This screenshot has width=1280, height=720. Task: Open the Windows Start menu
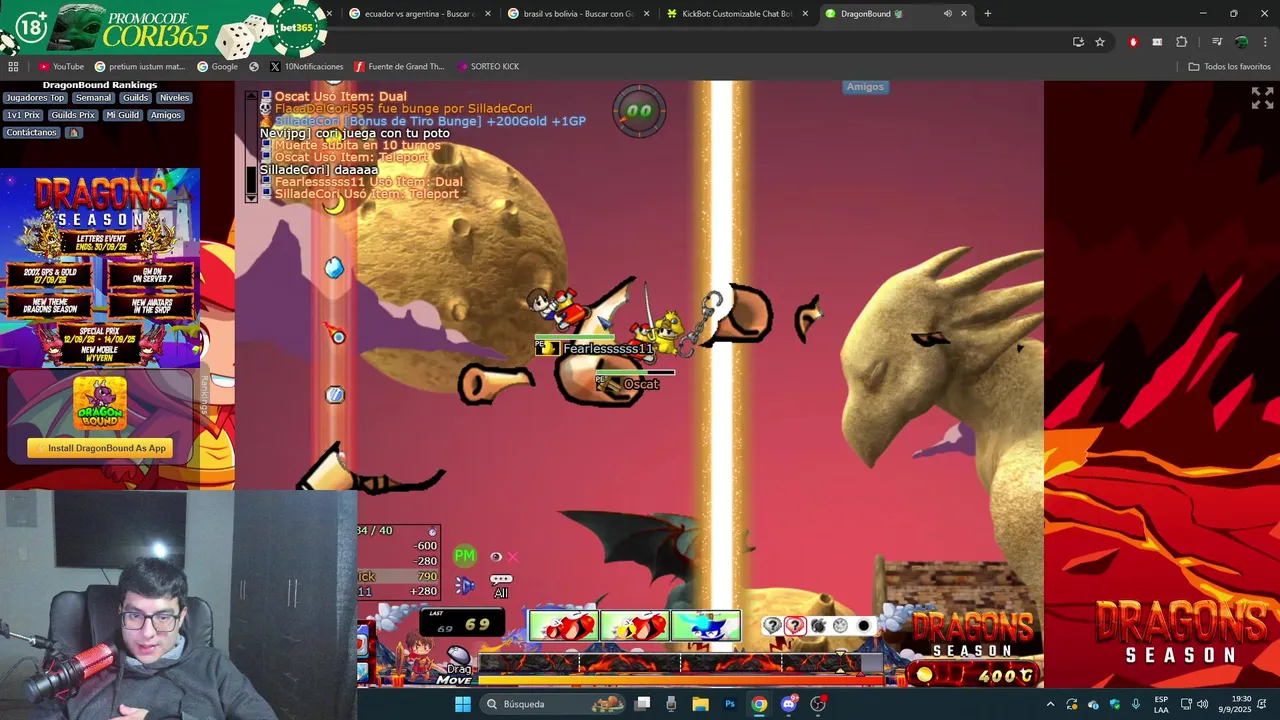(463, 704)
